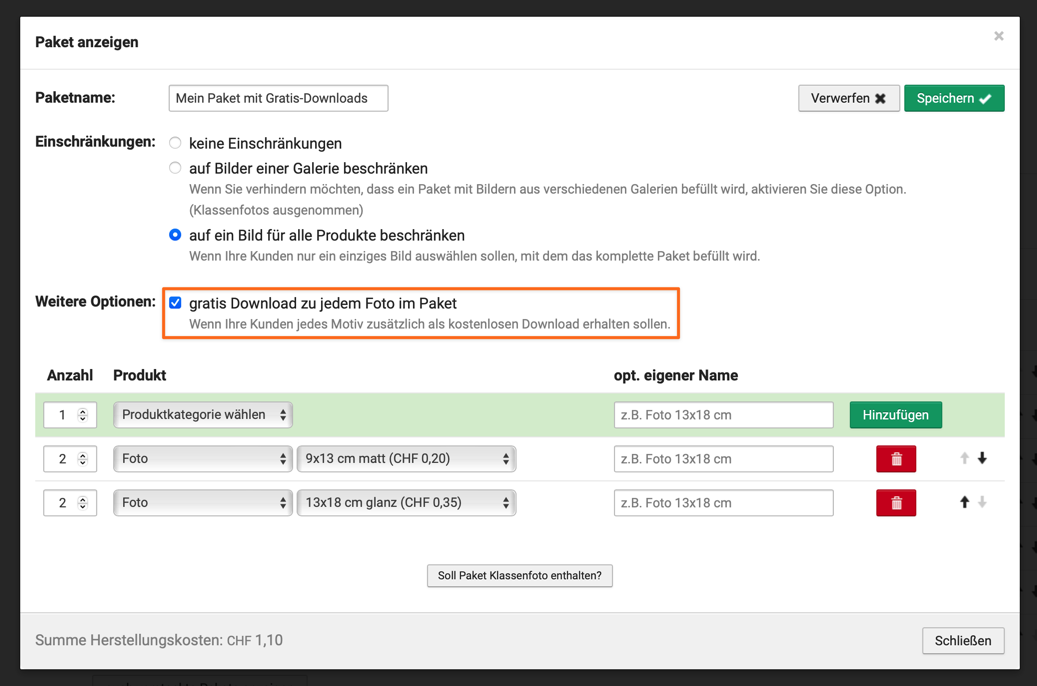The image size is (1037, 686).
Task: Uncheck gratis Download zu jedem Foto
Action: coord(175,303)
